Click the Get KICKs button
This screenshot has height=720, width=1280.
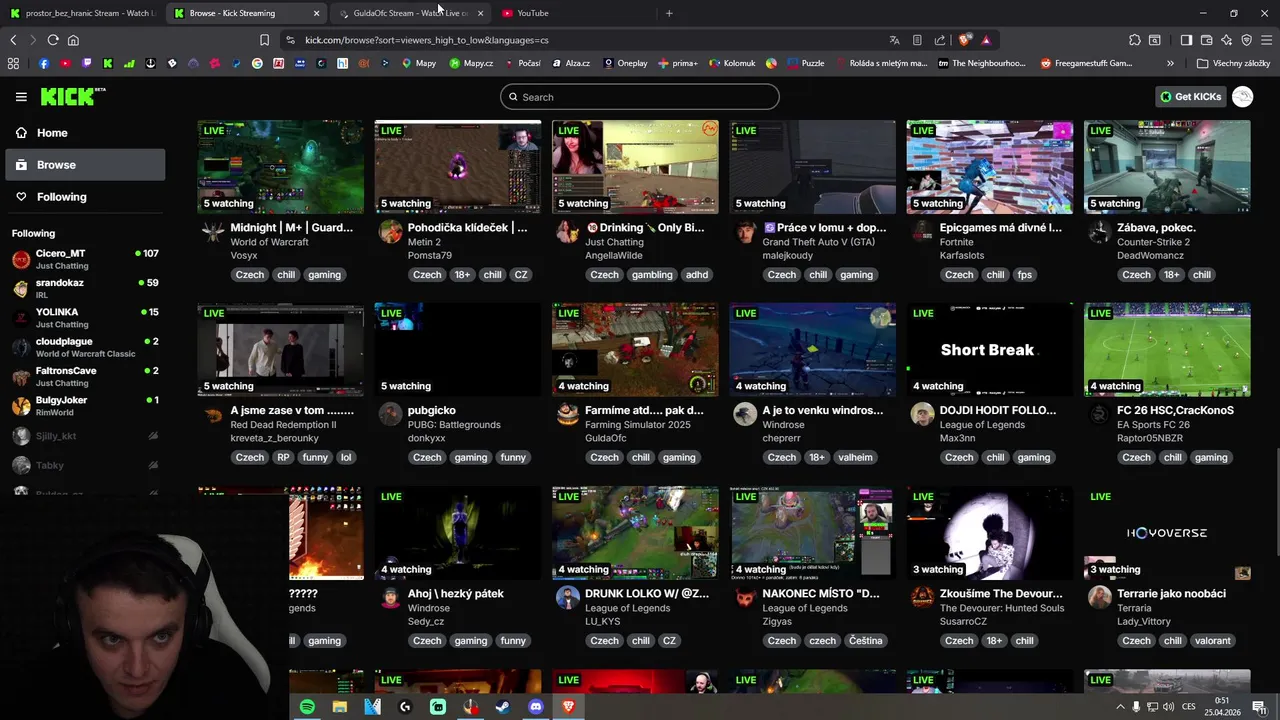point(1190,97)
